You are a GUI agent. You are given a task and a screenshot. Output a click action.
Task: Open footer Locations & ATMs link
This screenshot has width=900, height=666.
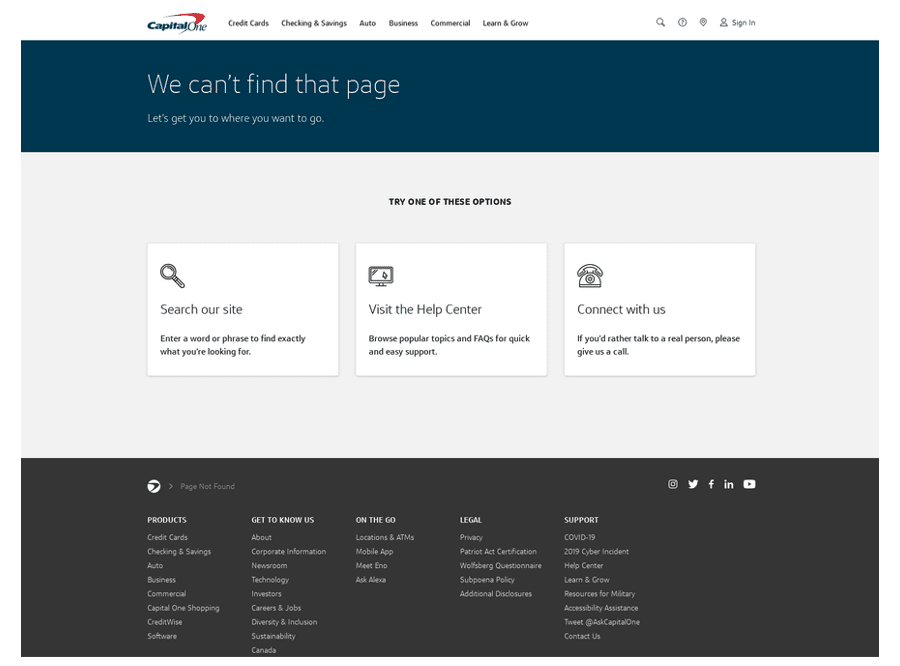[x=385, y=537]
